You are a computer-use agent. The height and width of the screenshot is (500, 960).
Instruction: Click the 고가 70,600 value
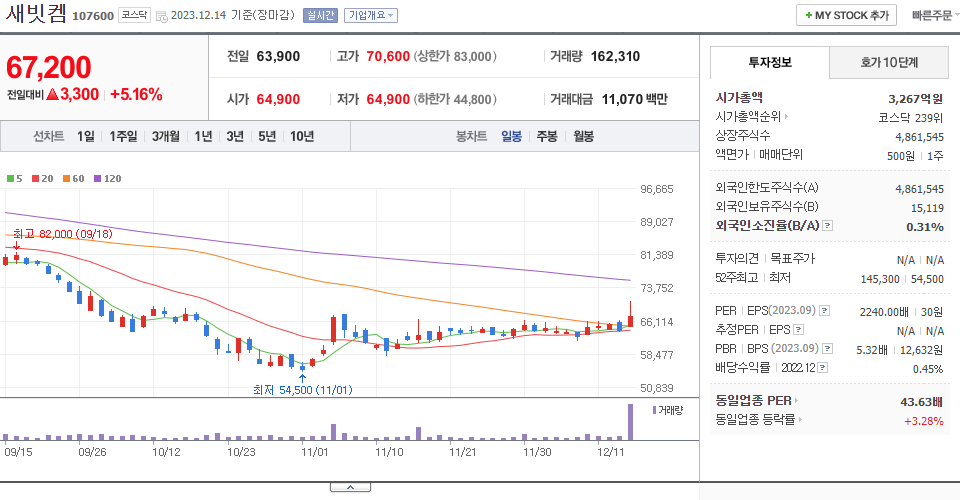(388, 56)
